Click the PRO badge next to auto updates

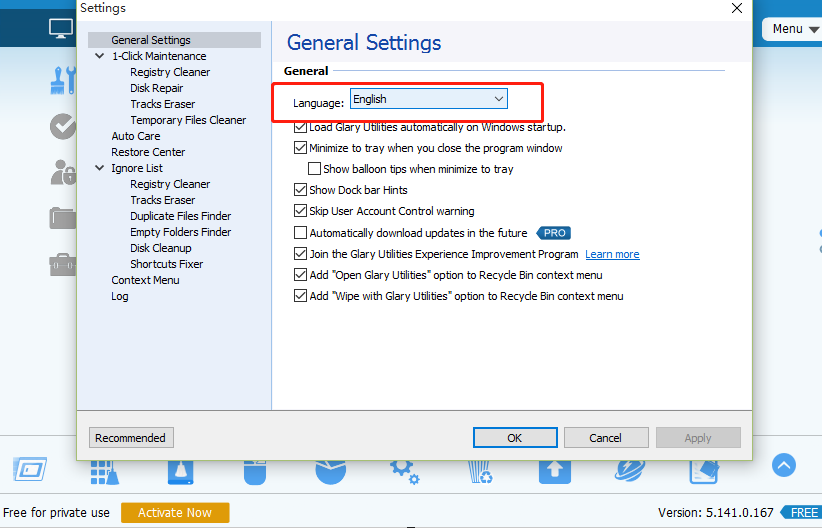pyautogui.click(x=554, y=233)
